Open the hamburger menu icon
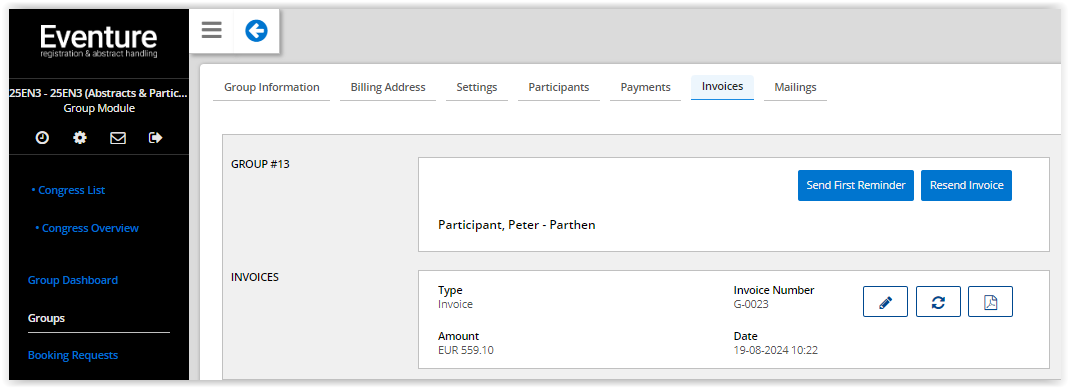 pos(211,31)
